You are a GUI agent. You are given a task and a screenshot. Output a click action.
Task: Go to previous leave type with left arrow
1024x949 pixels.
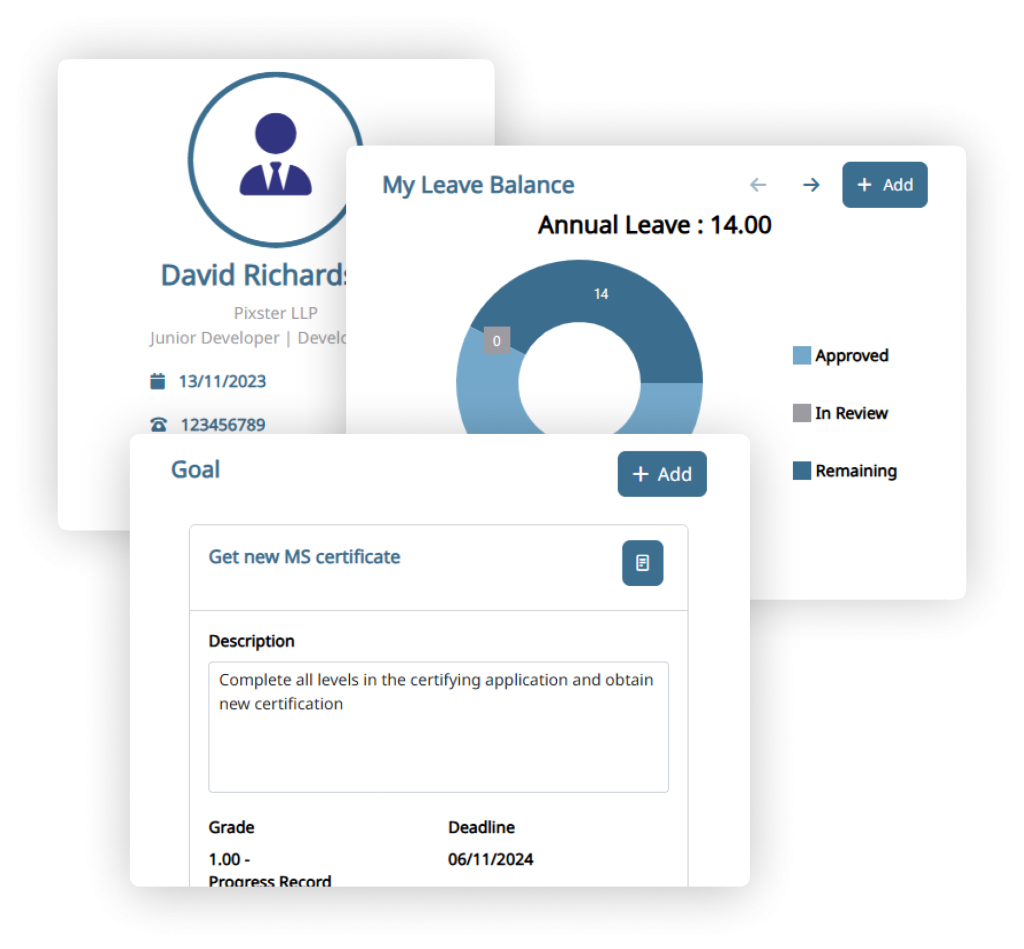click(x=758, y=185)
